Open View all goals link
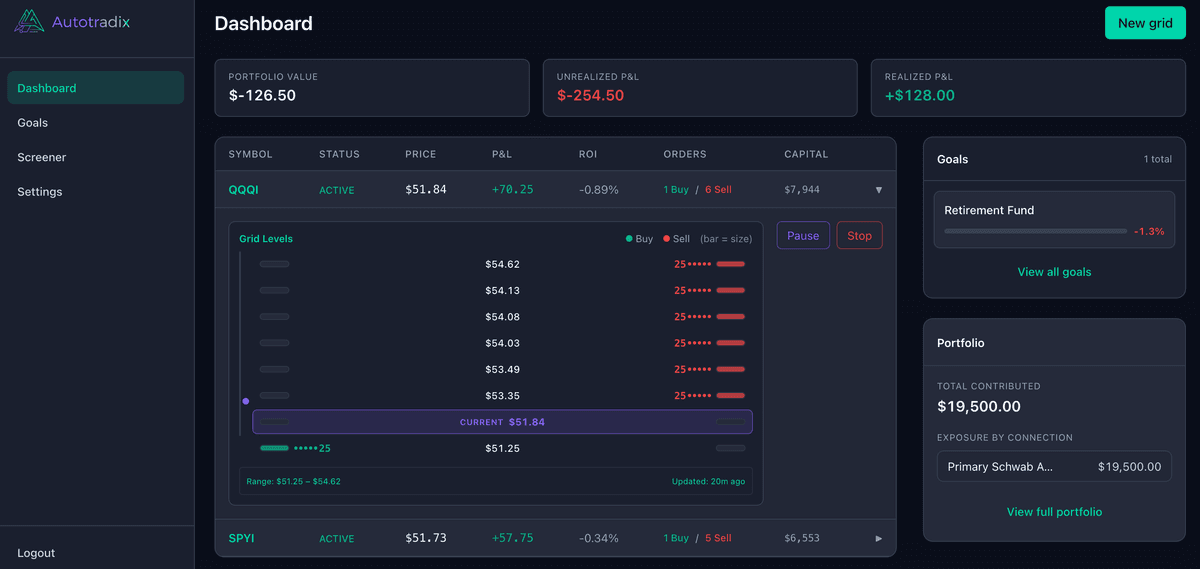Viewport: 1200px width, 569px height. point(1054,272)
